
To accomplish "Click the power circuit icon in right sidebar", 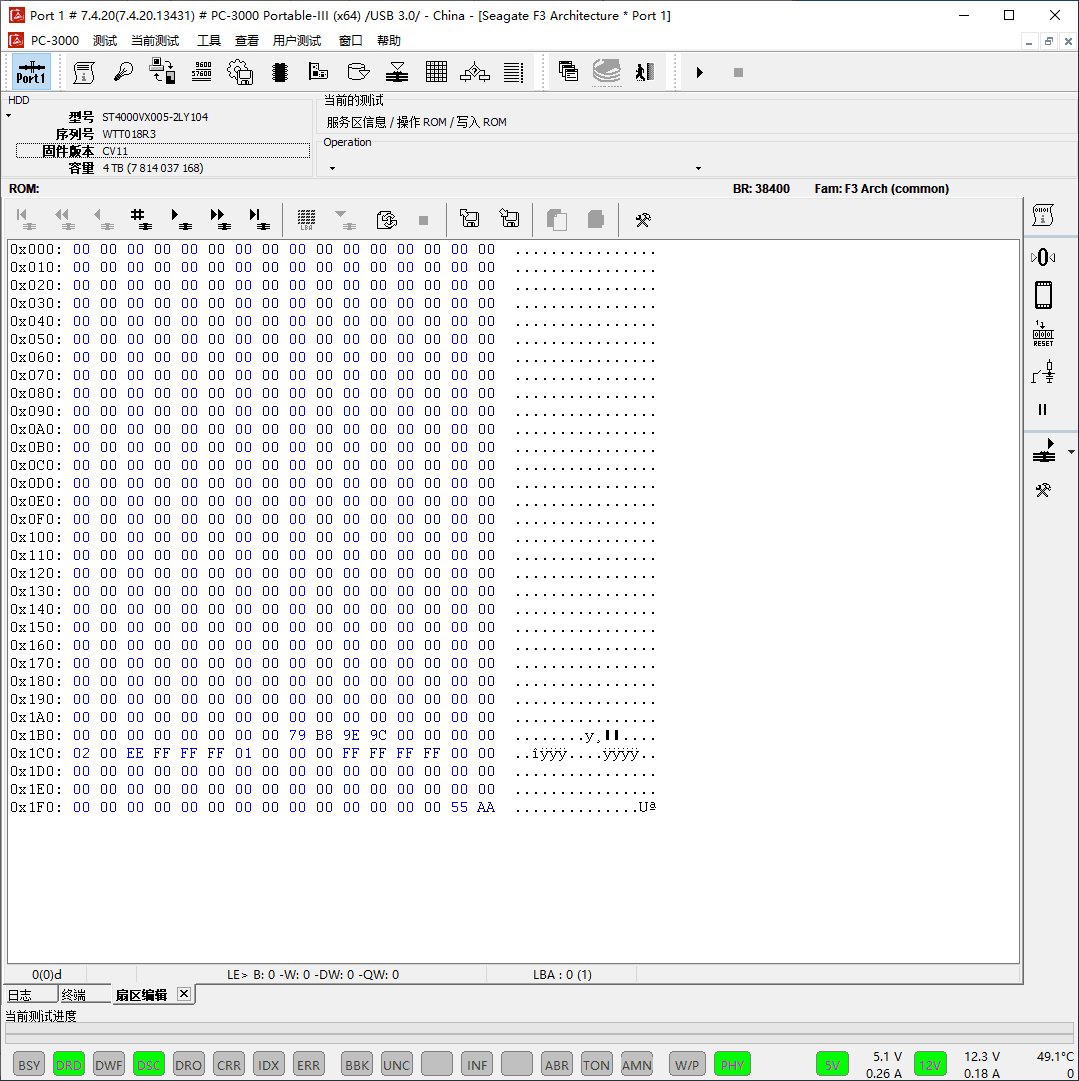I will tap(1043, 372).
